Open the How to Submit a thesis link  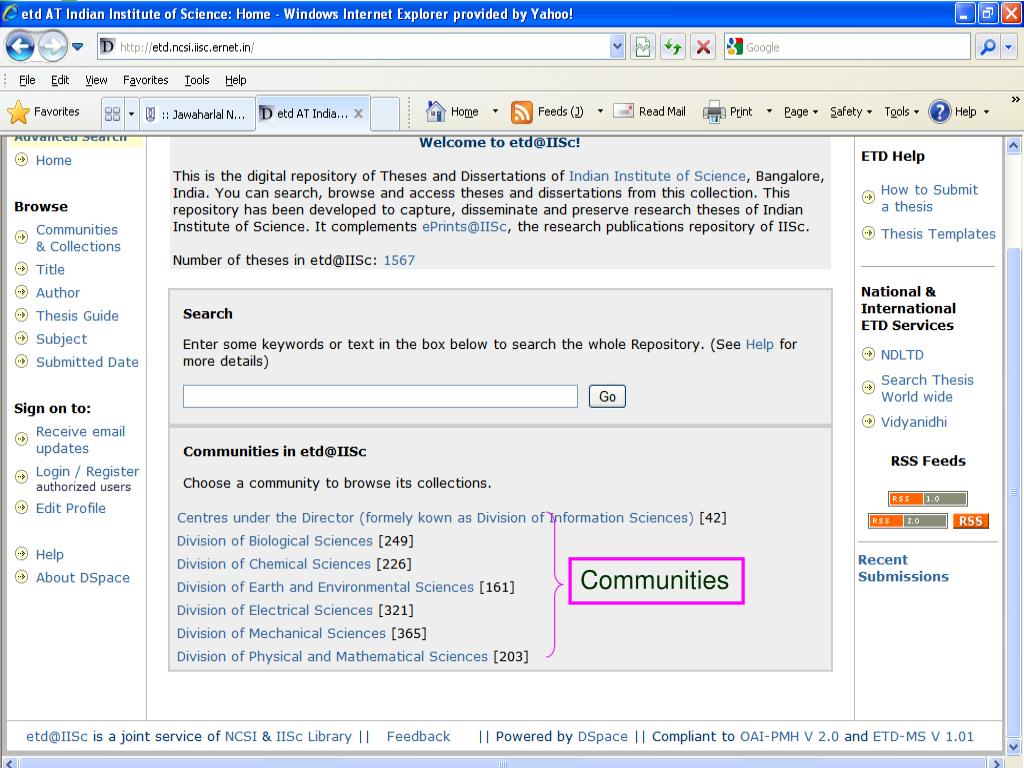(929, 198)
